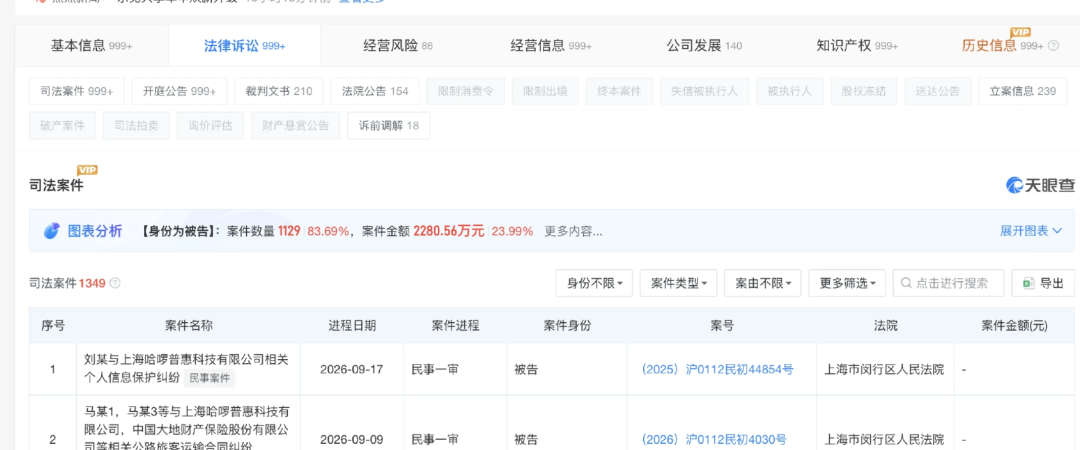Open the 案件类型 dropdown
The image size is (1080, 450).
pos(678,283)
